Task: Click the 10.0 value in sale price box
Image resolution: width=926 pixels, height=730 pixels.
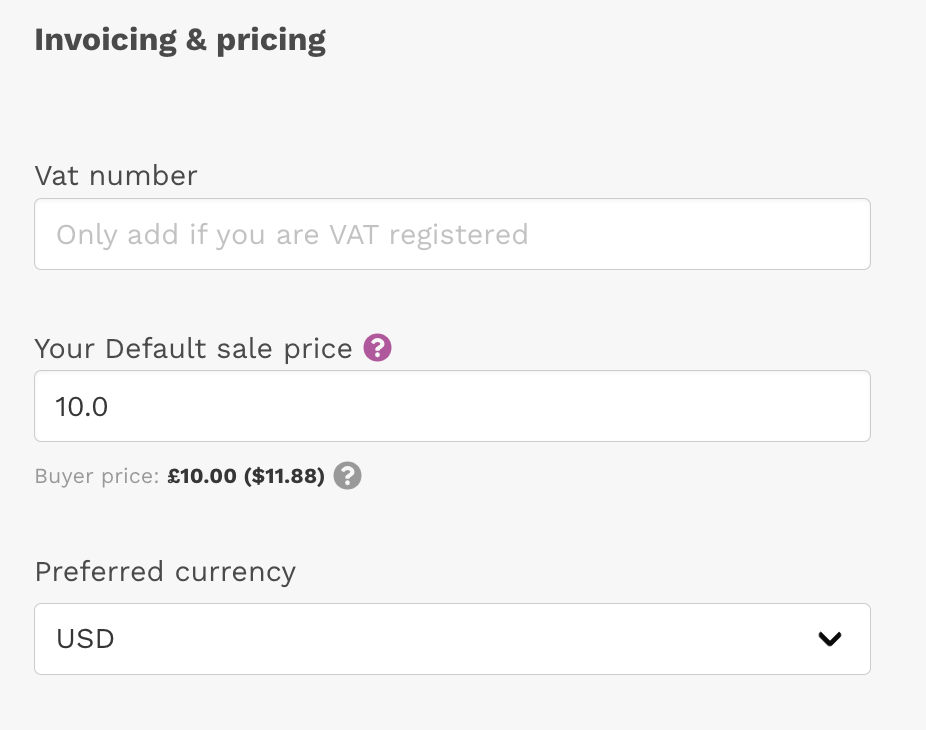Action: coord(81,407)
